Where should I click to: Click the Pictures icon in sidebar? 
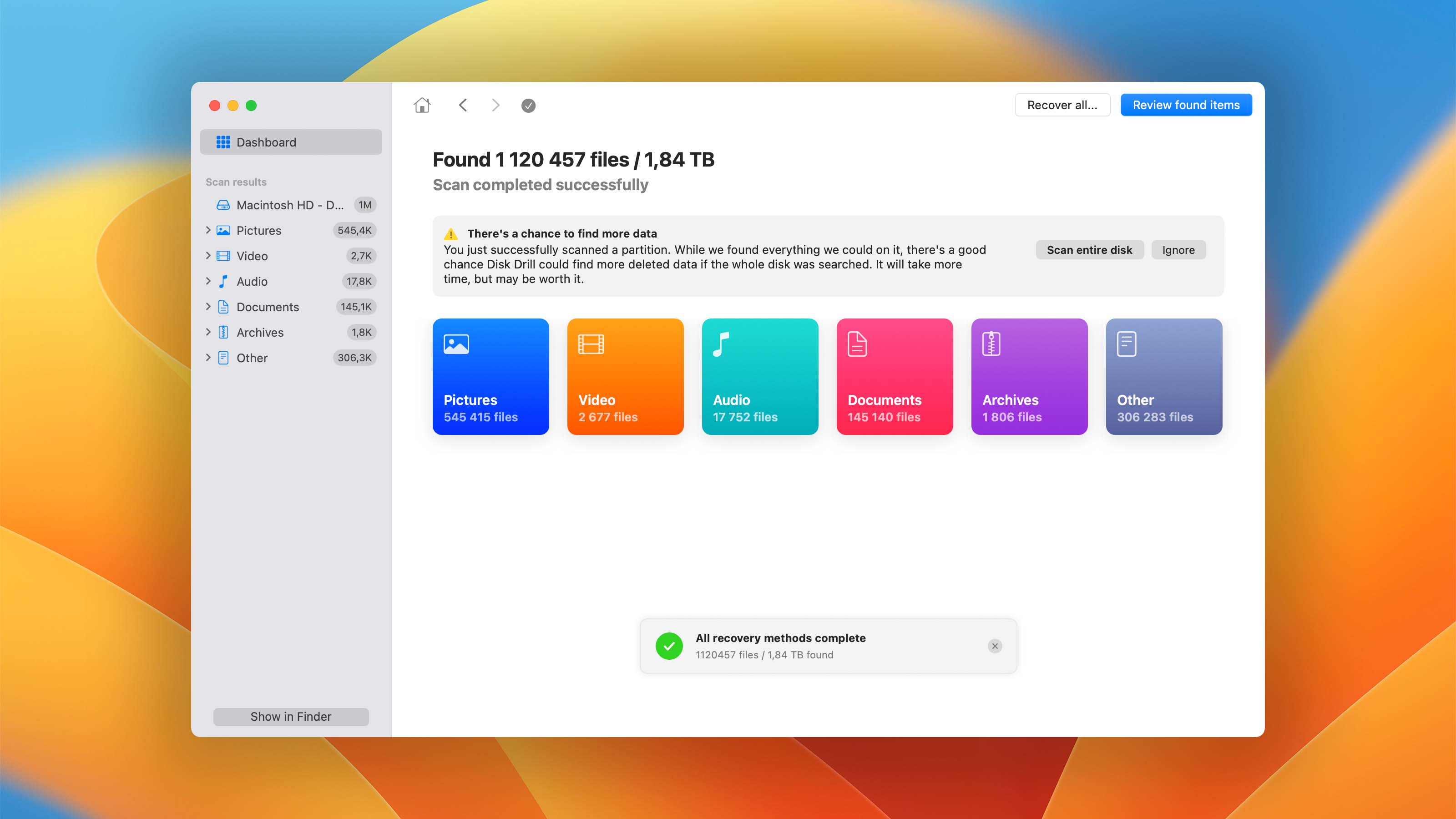pos(223,230)
